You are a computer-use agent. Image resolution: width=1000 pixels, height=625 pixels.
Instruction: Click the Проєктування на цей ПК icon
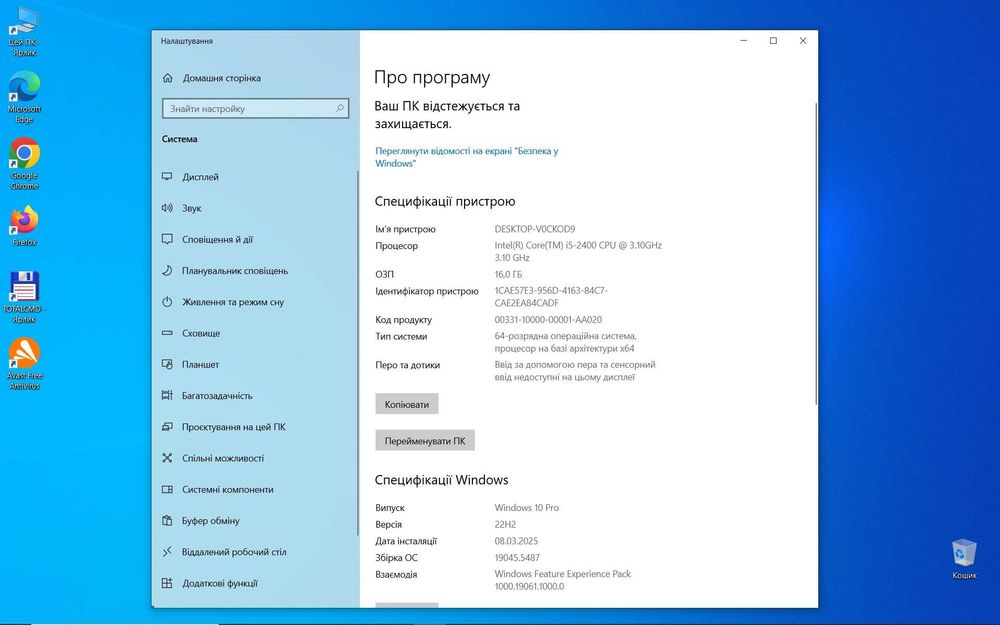click(167, 427)
